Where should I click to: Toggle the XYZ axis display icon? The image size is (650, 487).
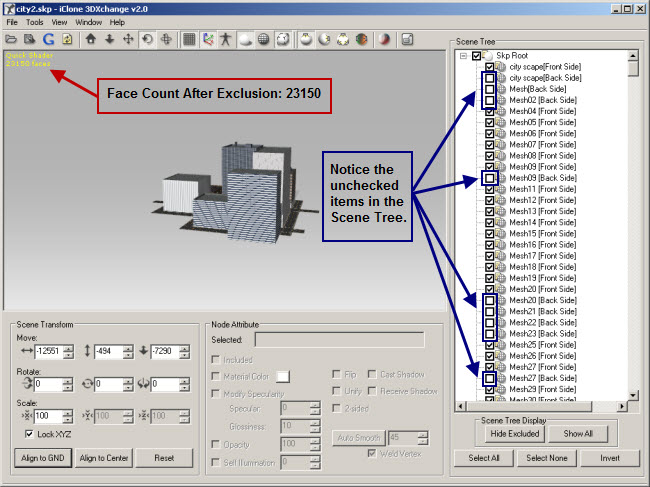coord(208,39)
